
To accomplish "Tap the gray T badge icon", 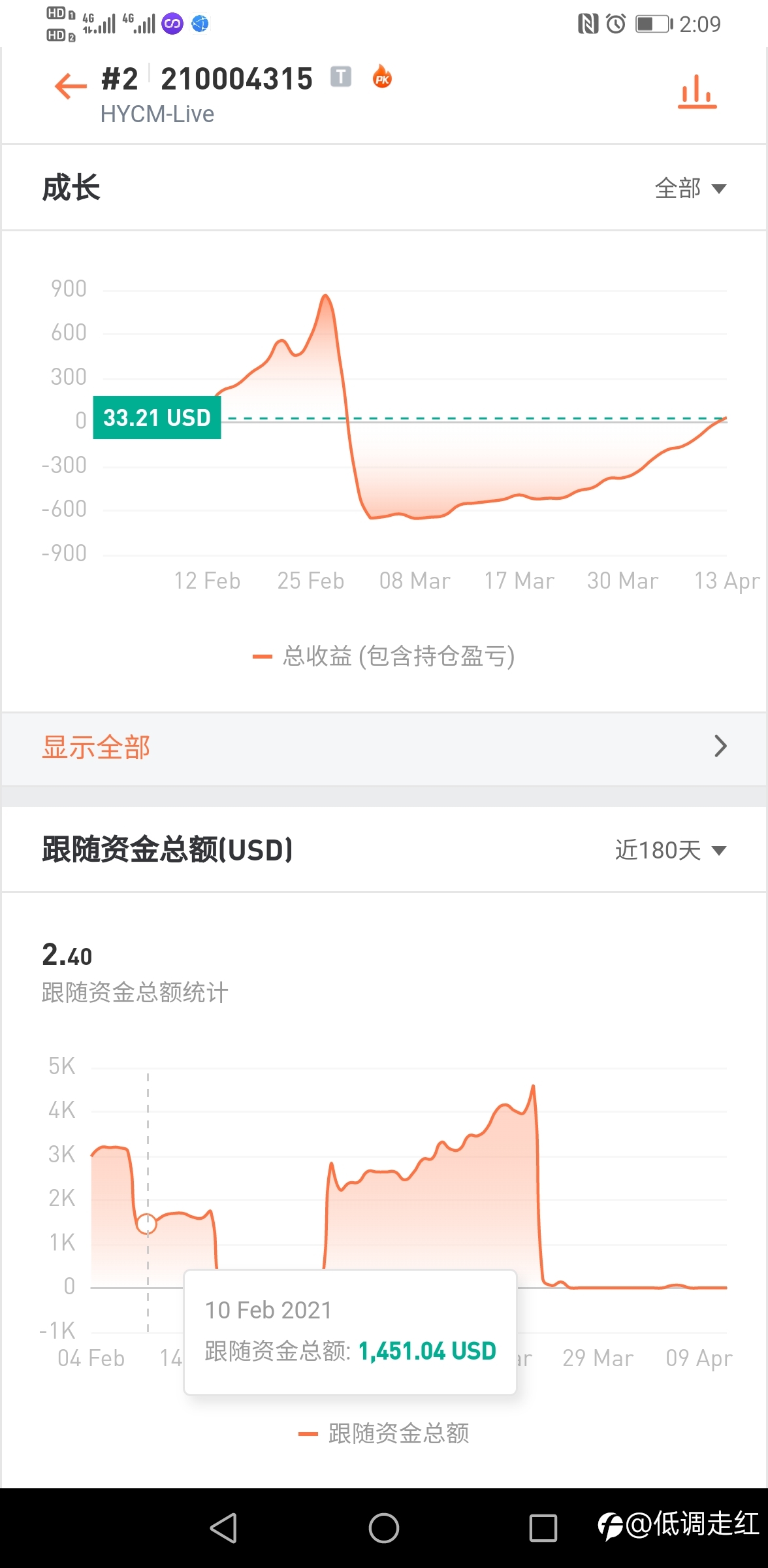I will tap(340, 77).
